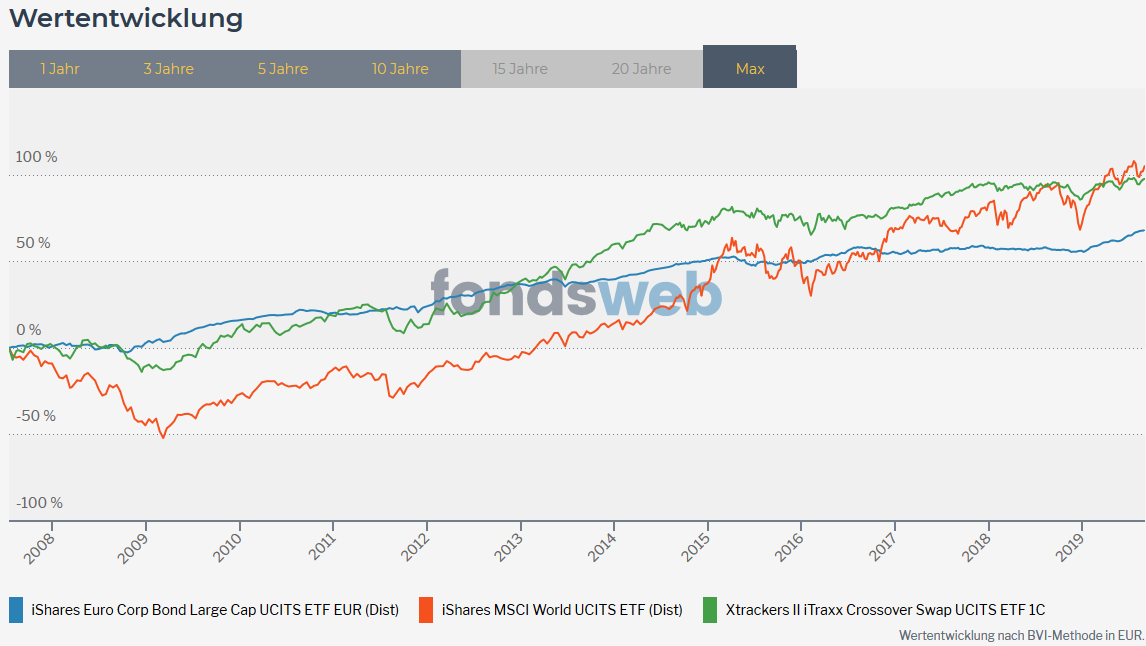Click the 50 % y-axis label
This screenshot has width=1146, height=646.
34,243
